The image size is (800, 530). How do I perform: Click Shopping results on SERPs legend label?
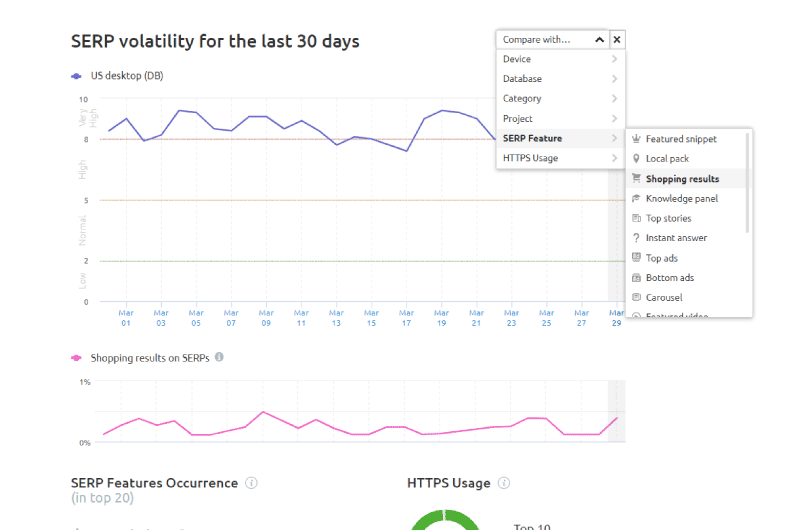coord(150,358)
